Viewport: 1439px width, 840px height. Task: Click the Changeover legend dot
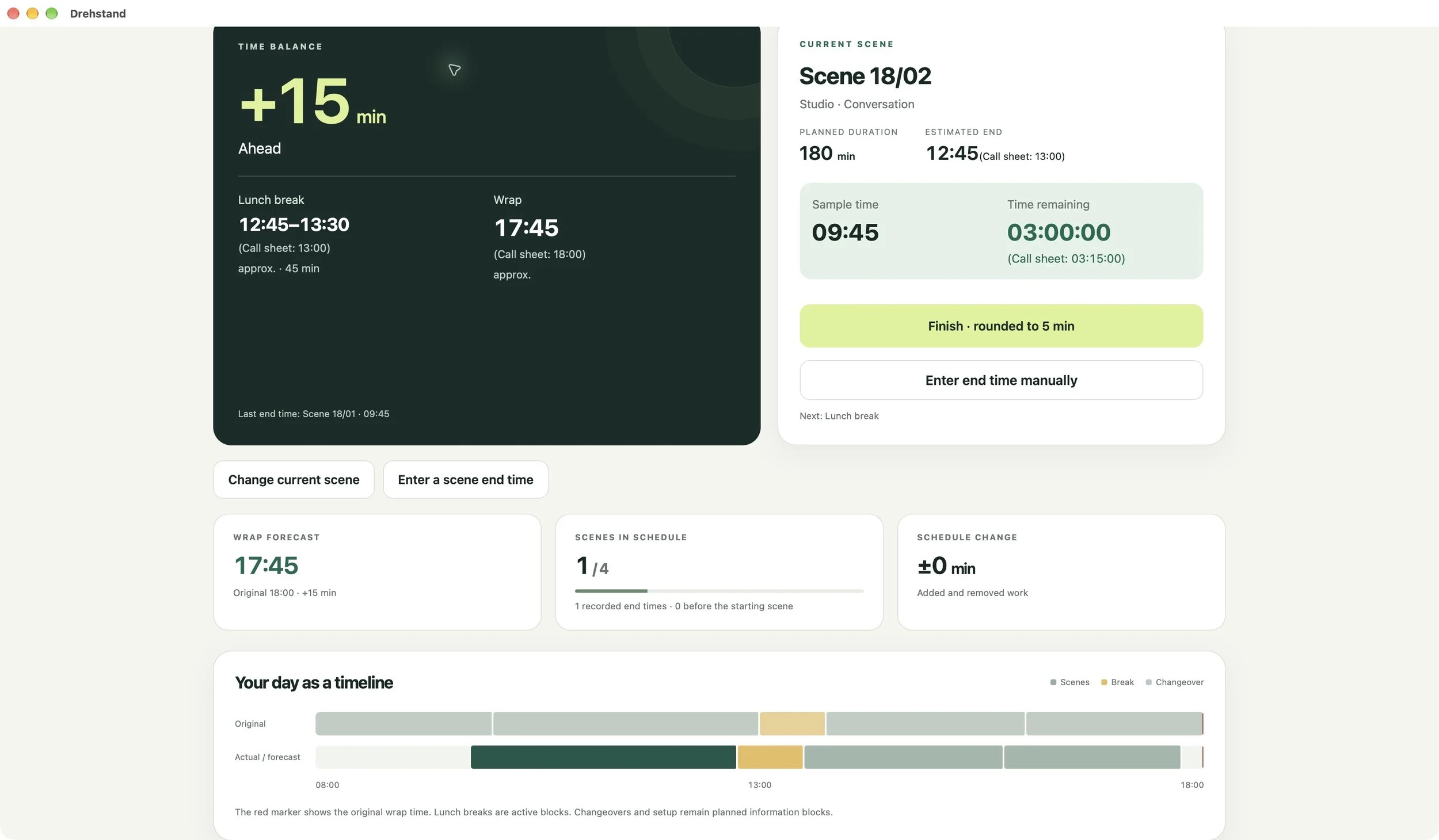click(1148, 682)
